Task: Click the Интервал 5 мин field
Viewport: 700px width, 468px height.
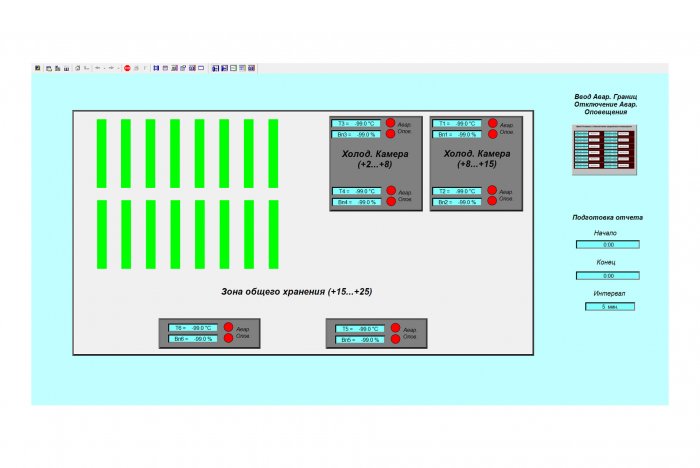Action: pyautogui.click(x=610, y=306)
